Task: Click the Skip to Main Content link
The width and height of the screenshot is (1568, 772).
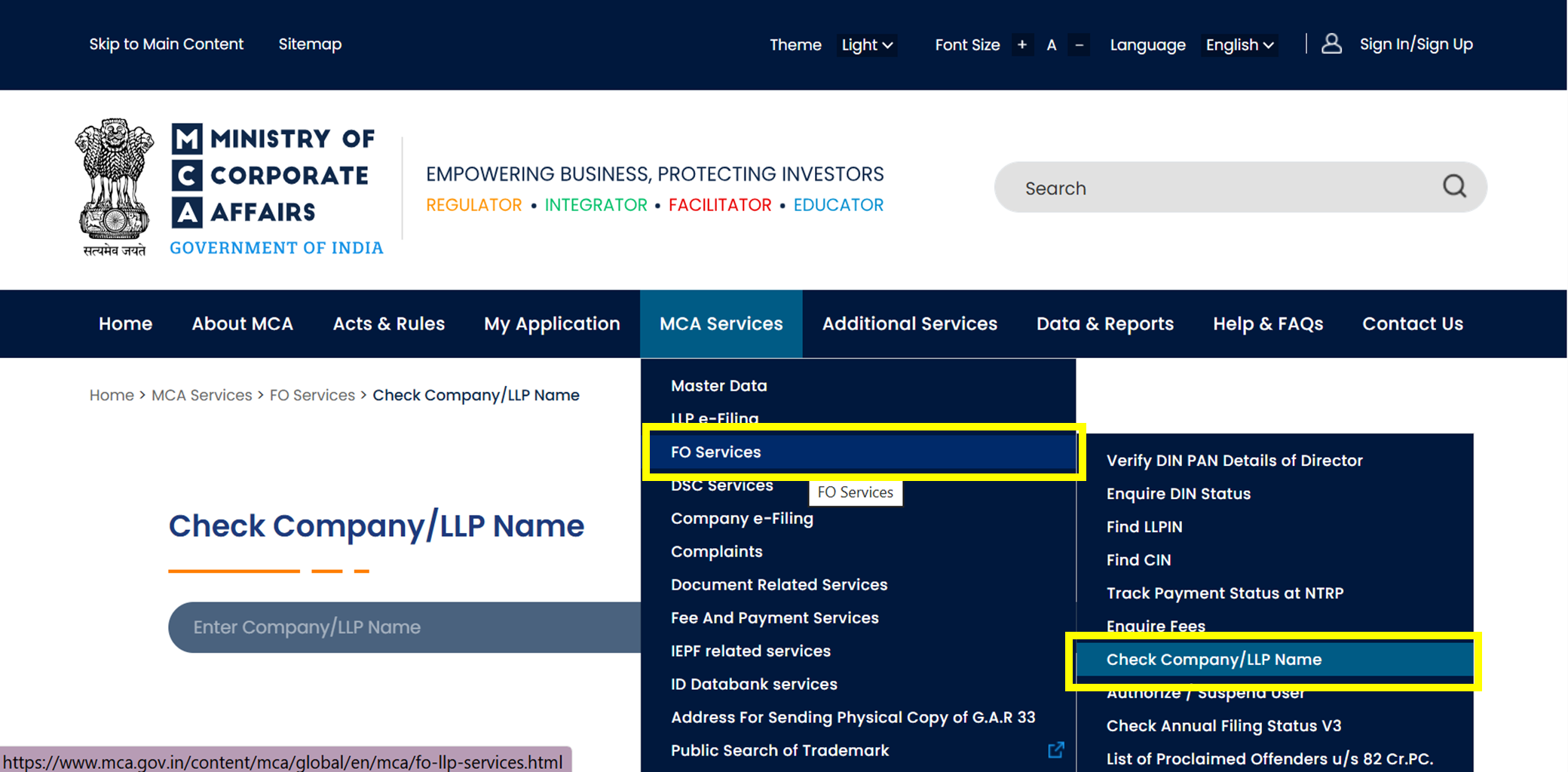Action: [167, 44]
